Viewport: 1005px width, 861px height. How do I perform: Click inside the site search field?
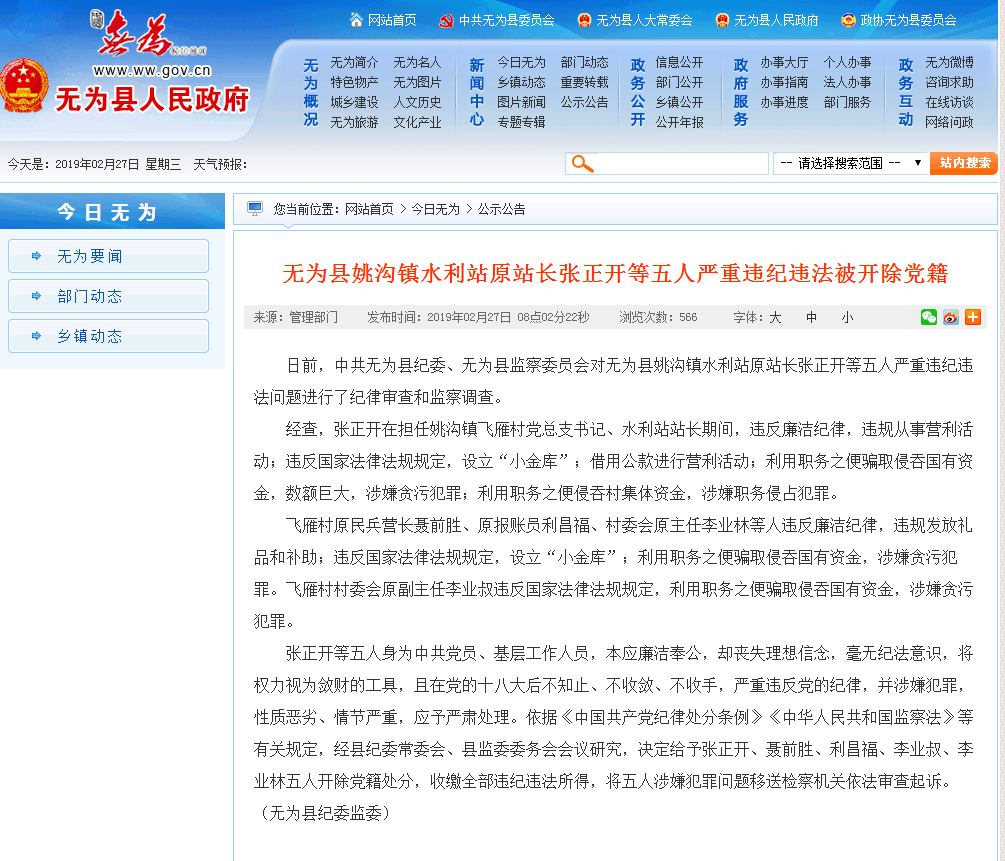point(667,163)
